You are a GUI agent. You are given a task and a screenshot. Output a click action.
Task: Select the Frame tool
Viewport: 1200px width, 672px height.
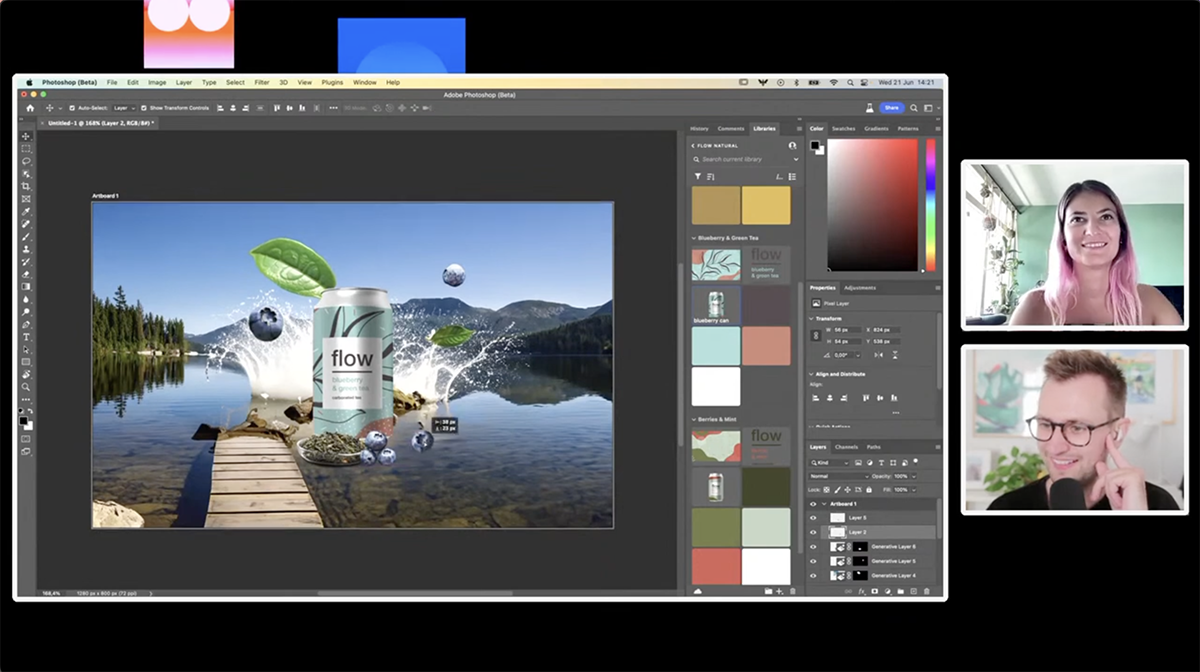(x=26, y=197)
